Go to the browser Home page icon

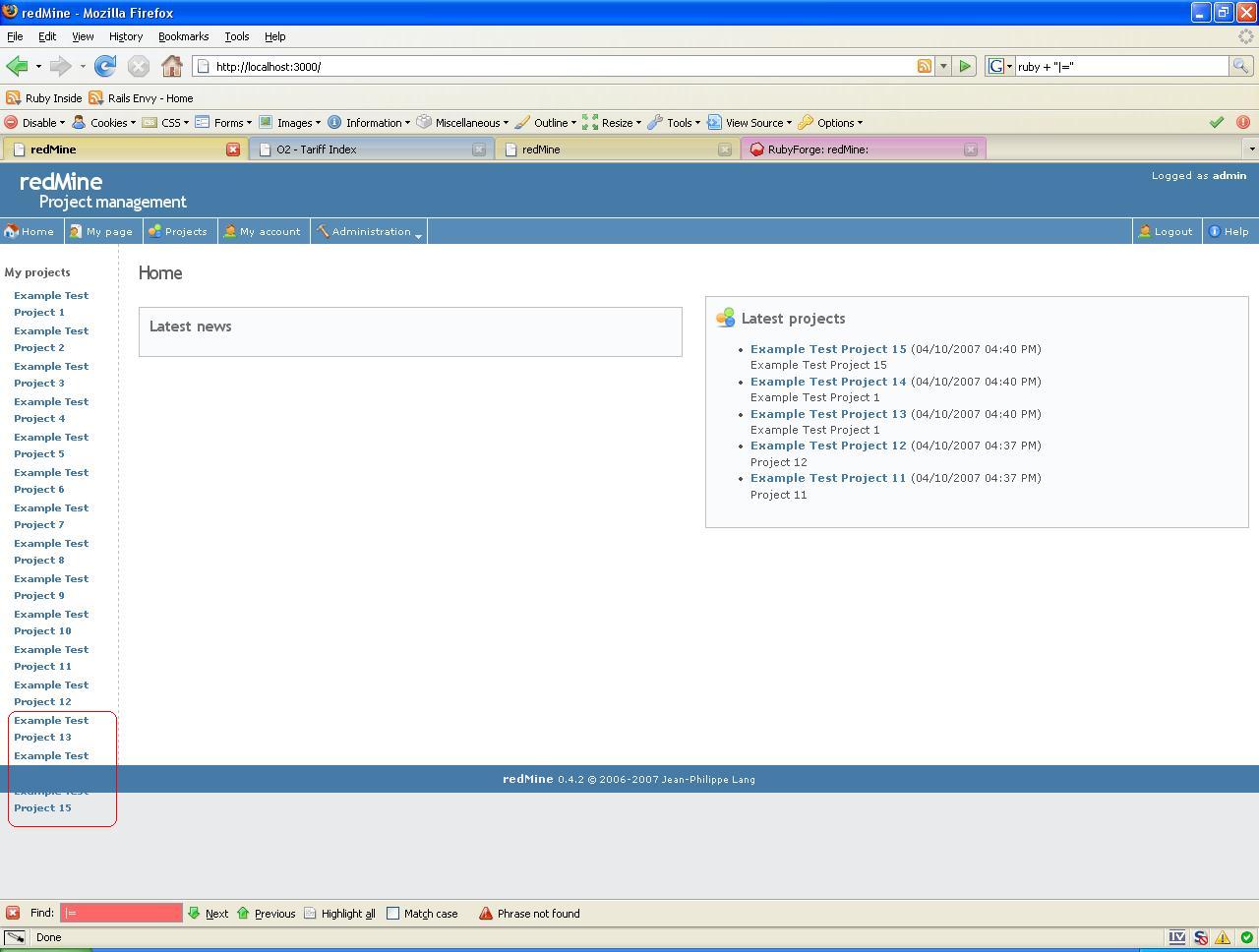[172, 66]
